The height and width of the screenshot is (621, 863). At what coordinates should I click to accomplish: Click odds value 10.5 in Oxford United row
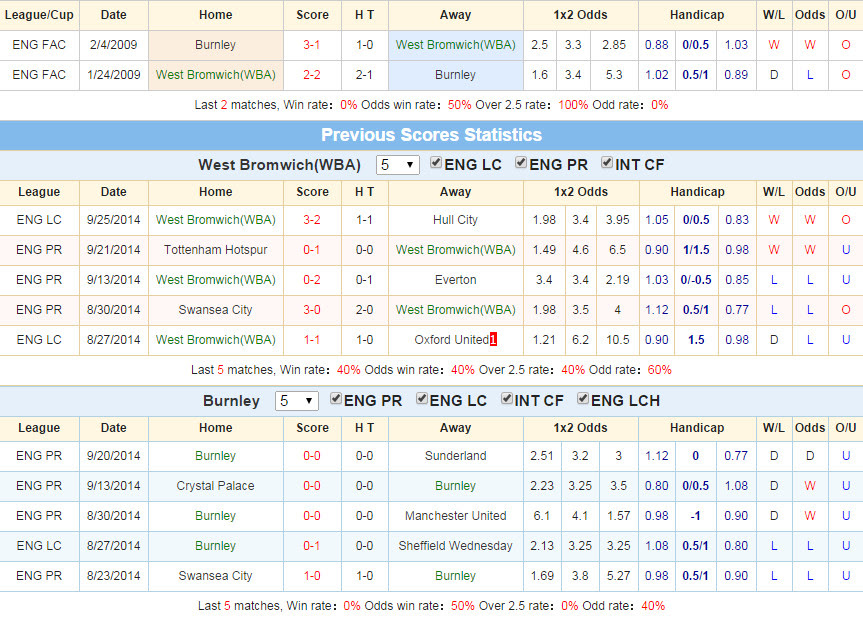[x=618, y=340]
